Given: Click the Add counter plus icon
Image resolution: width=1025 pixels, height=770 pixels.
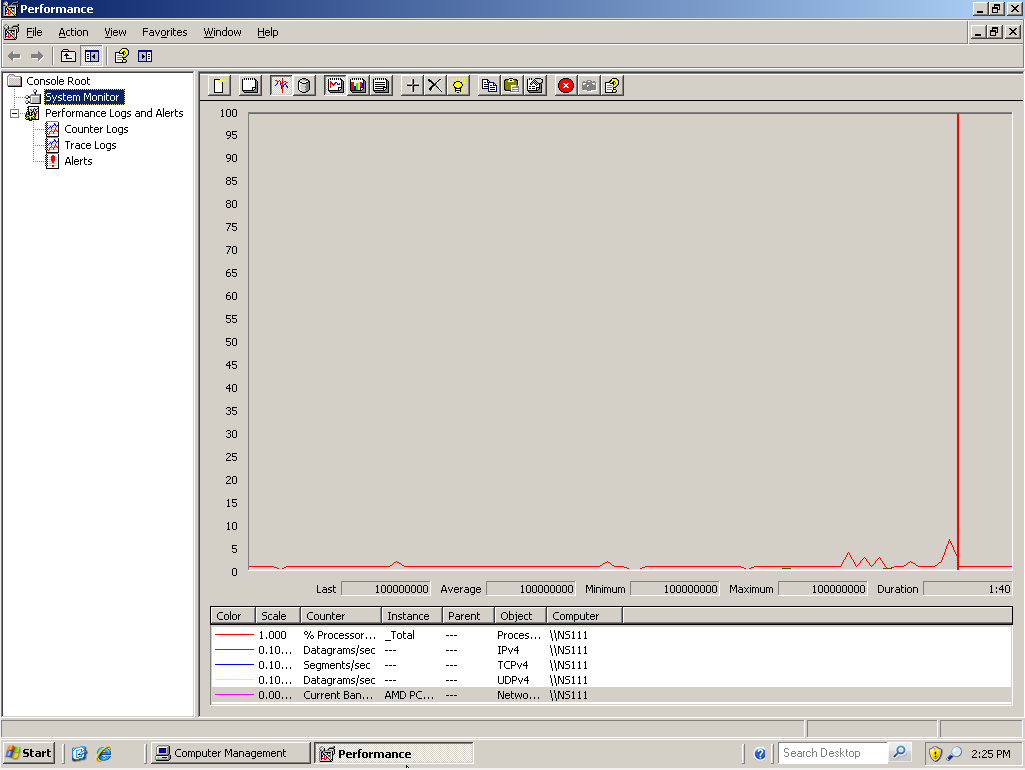Looking at the screenshot, I should 412,86.
